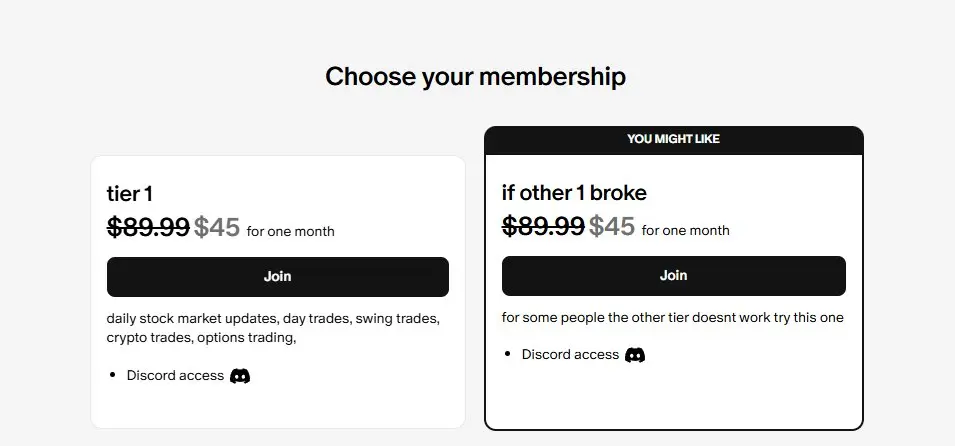Click tier 1 crossed-out $89.99 price

(x=148, y=227)
